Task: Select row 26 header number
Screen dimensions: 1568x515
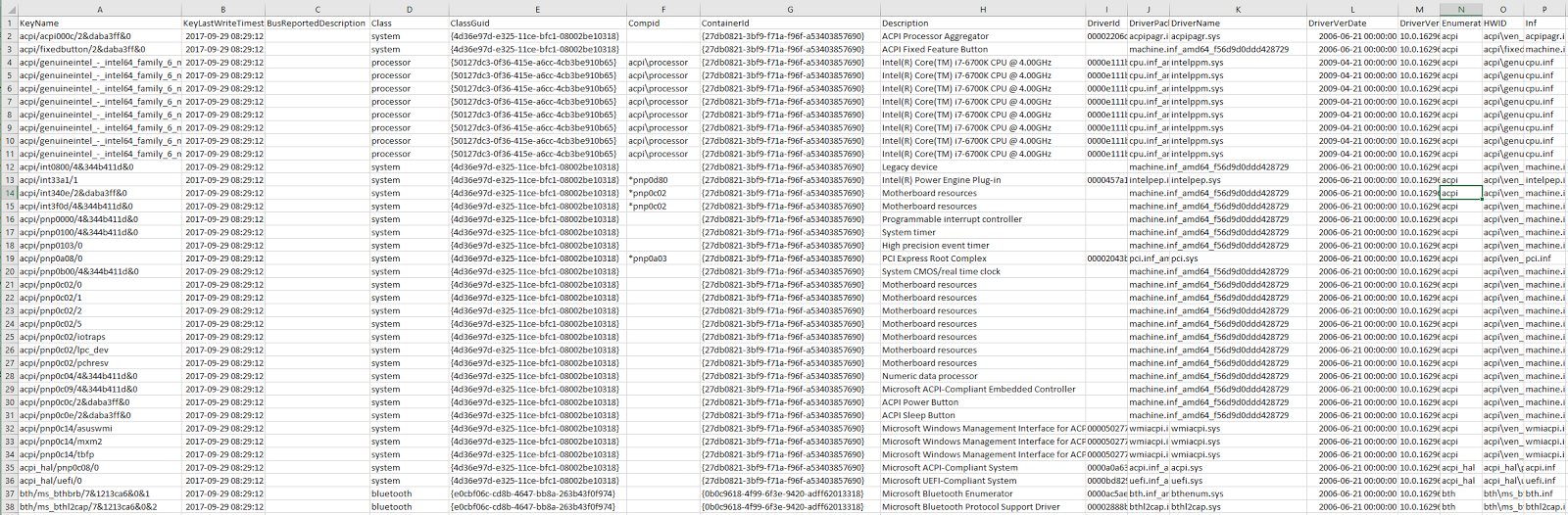Action: (8, 350)
